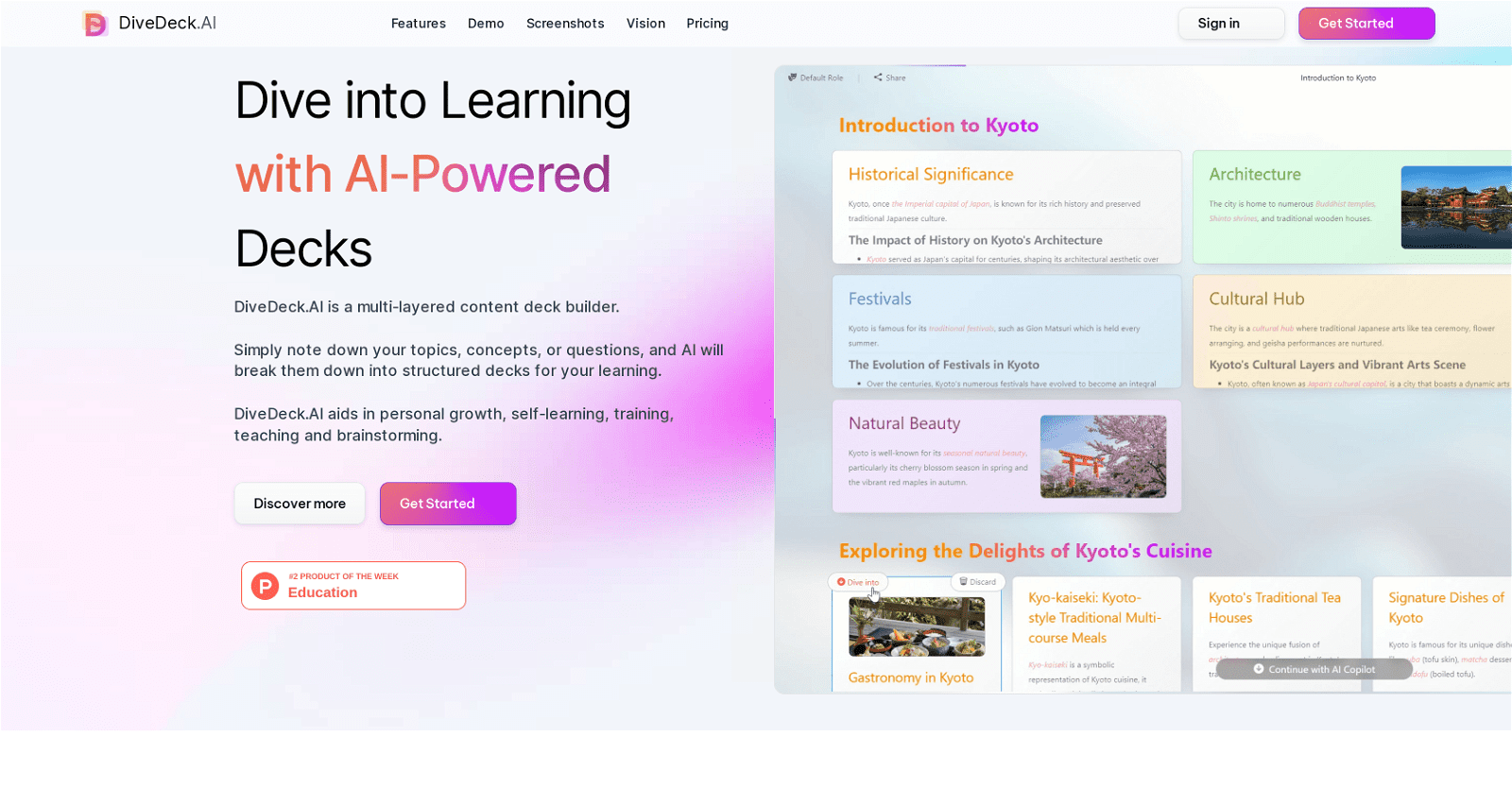This screenshot has width=1512, height=788.
Task: Click the Discard button on card
Action: [977, 582]
